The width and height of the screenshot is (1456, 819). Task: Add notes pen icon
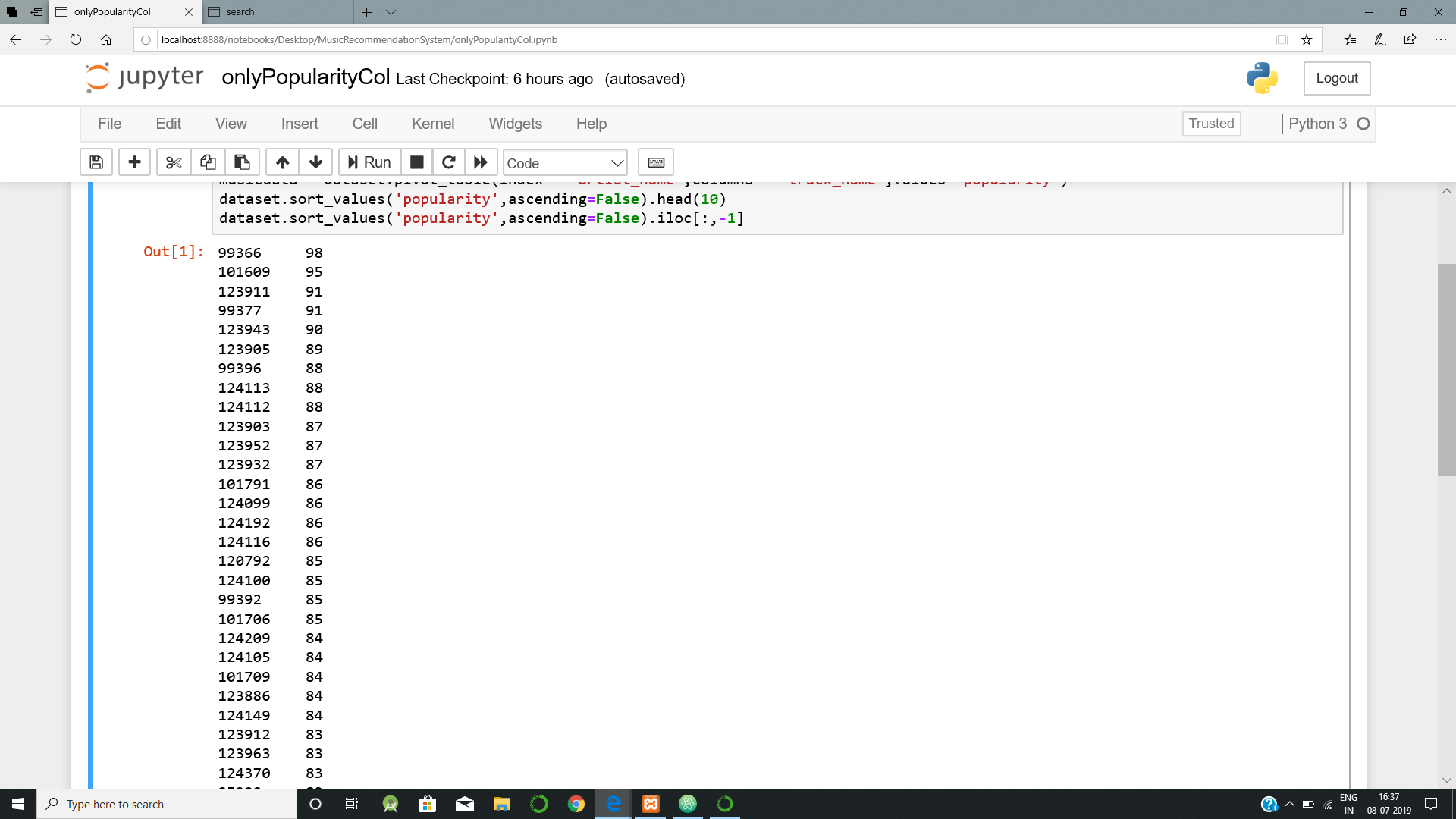pos(1380,39)
